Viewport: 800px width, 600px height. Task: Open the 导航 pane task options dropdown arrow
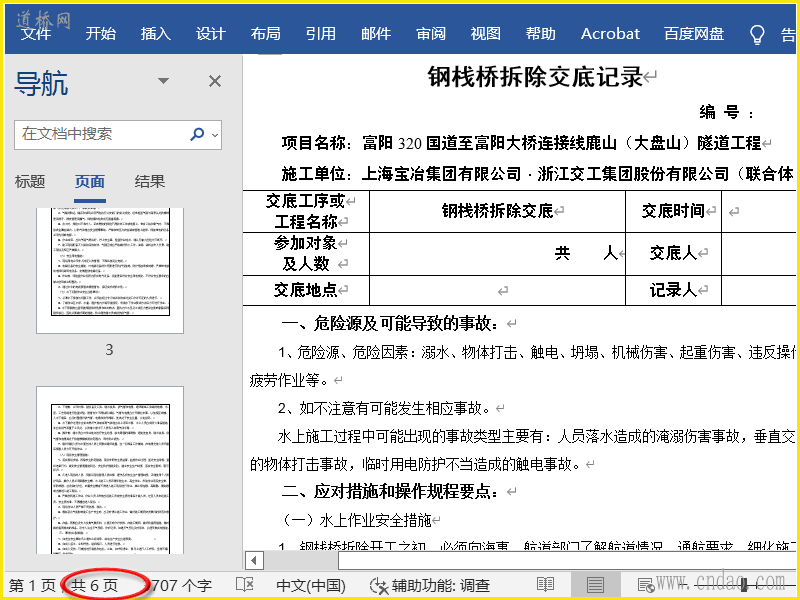tap(164, 81)
